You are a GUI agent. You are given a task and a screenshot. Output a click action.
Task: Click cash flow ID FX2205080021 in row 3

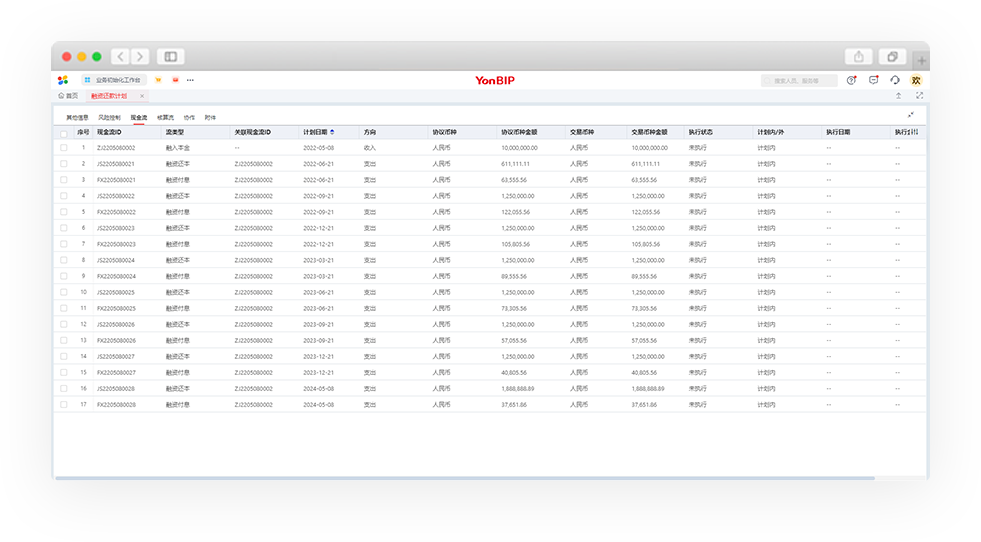coord(116,180)
